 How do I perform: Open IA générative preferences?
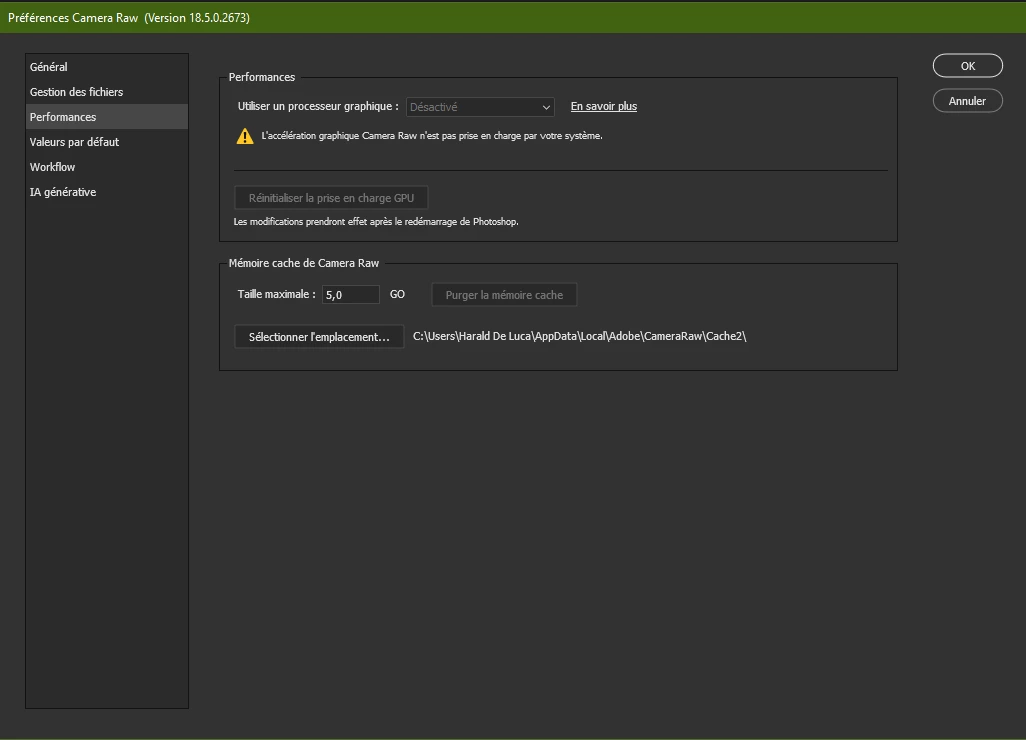(x=107, y=192)
